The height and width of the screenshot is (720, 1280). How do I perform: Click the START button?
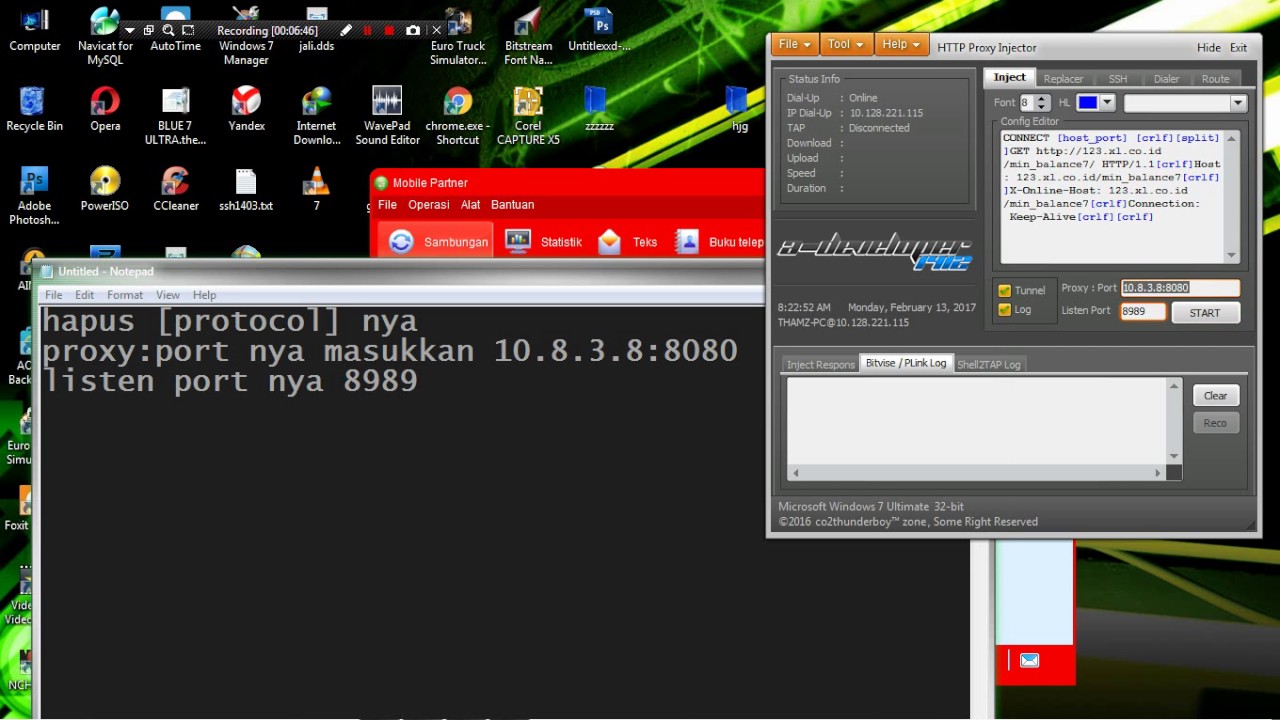[1204, 313]
